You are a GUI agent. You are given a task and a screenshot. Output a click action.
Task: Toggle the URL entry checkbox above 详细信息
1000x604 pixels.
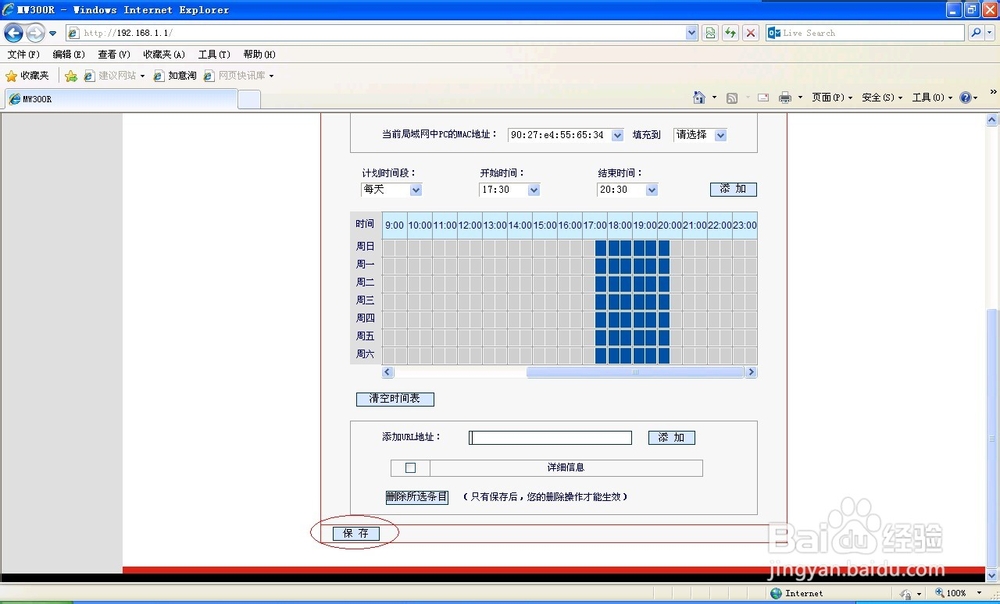[x=410, y=466]
